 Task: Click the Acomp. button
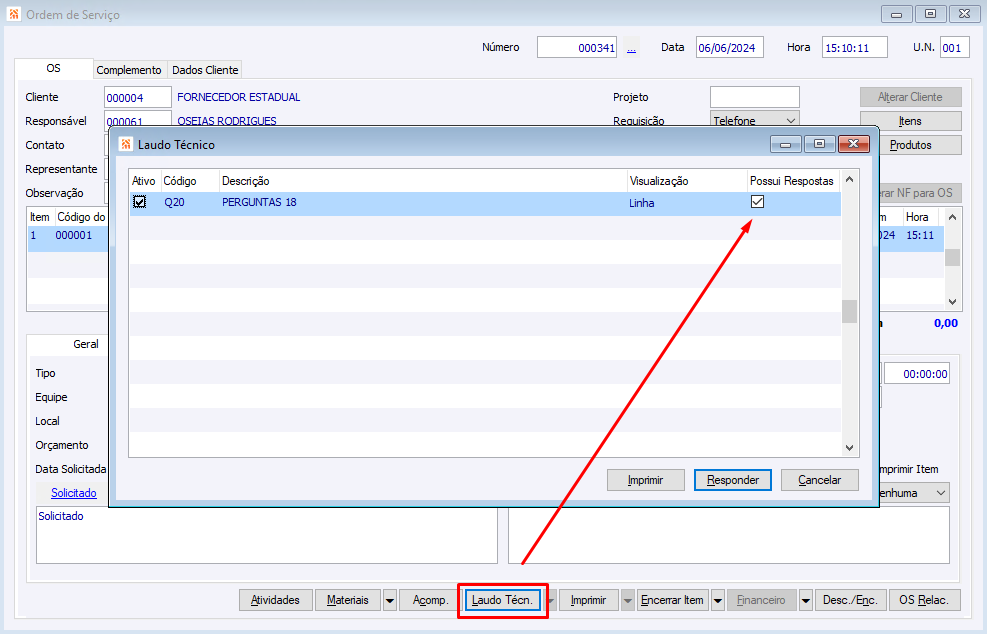point(431,600)
